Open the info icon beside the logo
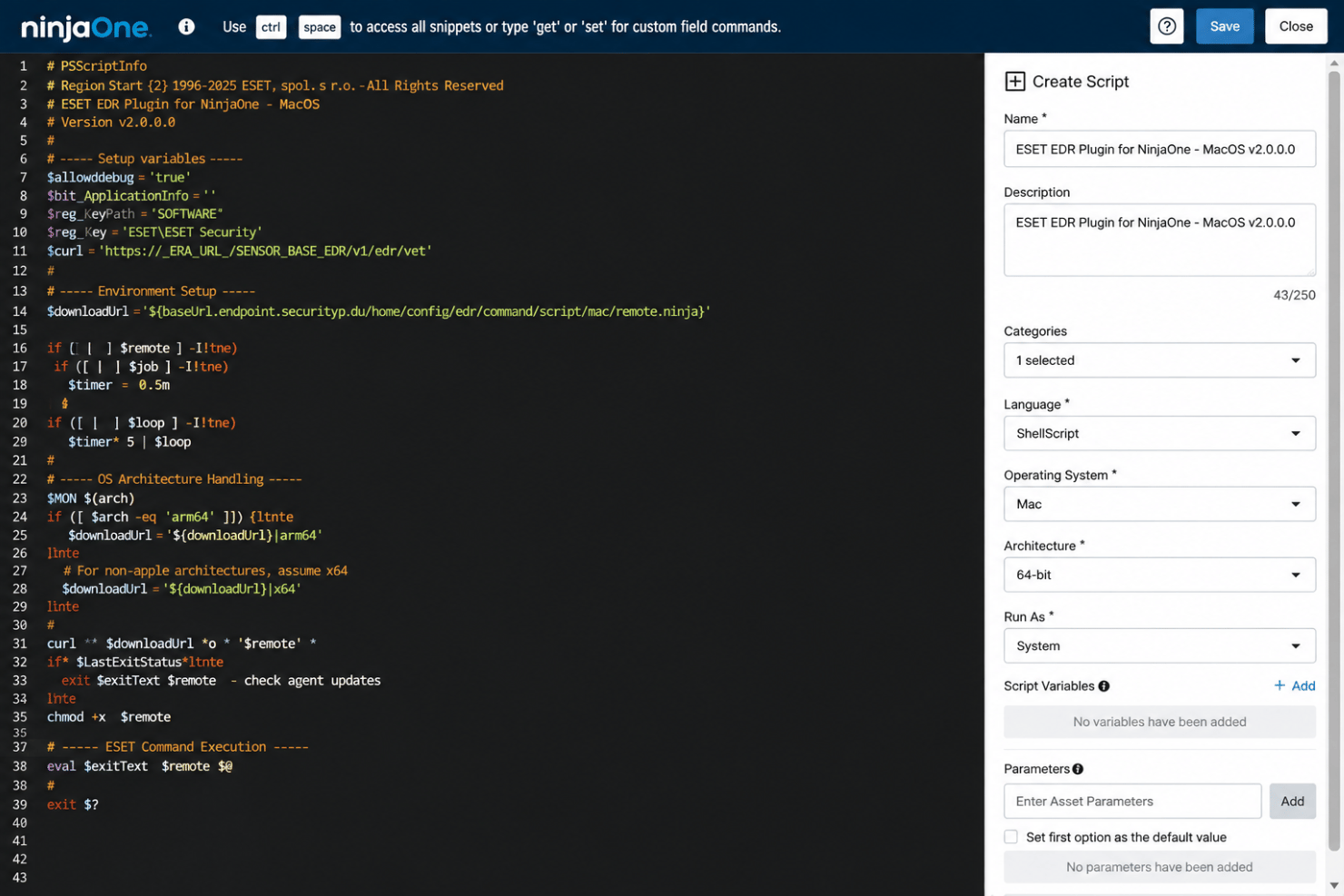The width and height of the screenshot is (1344, 896). coord(186,26)
